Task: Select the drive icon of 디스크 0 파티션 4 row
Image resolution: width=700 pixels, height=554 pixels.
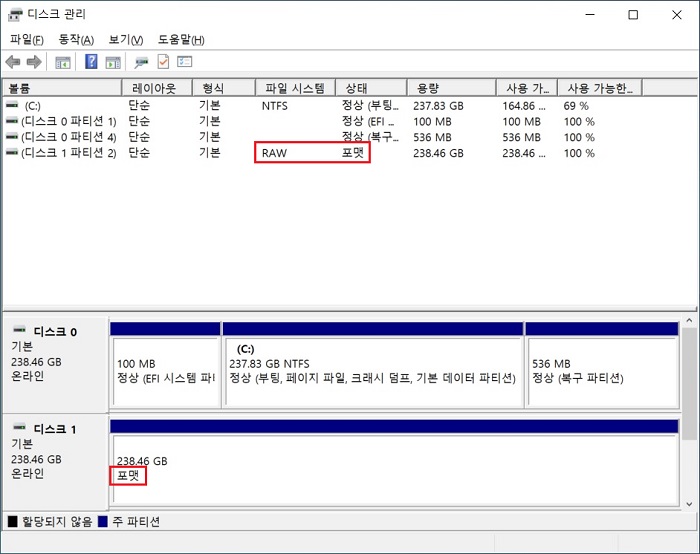Action: pos(12,137)
